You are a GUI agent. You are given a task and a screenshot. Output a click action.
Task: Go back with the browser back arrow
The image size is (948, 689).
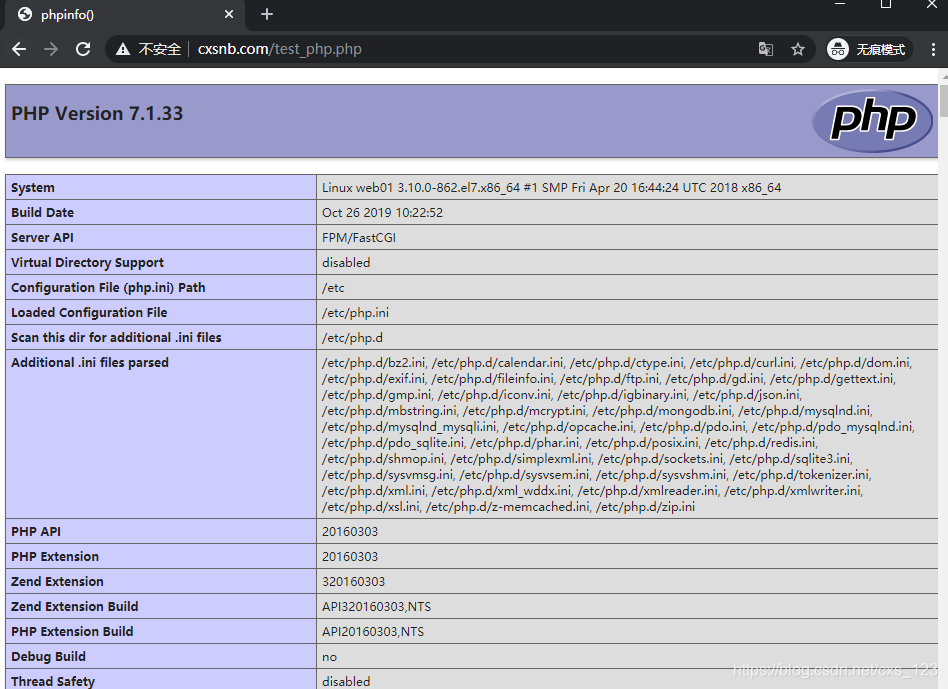[19, 49]
